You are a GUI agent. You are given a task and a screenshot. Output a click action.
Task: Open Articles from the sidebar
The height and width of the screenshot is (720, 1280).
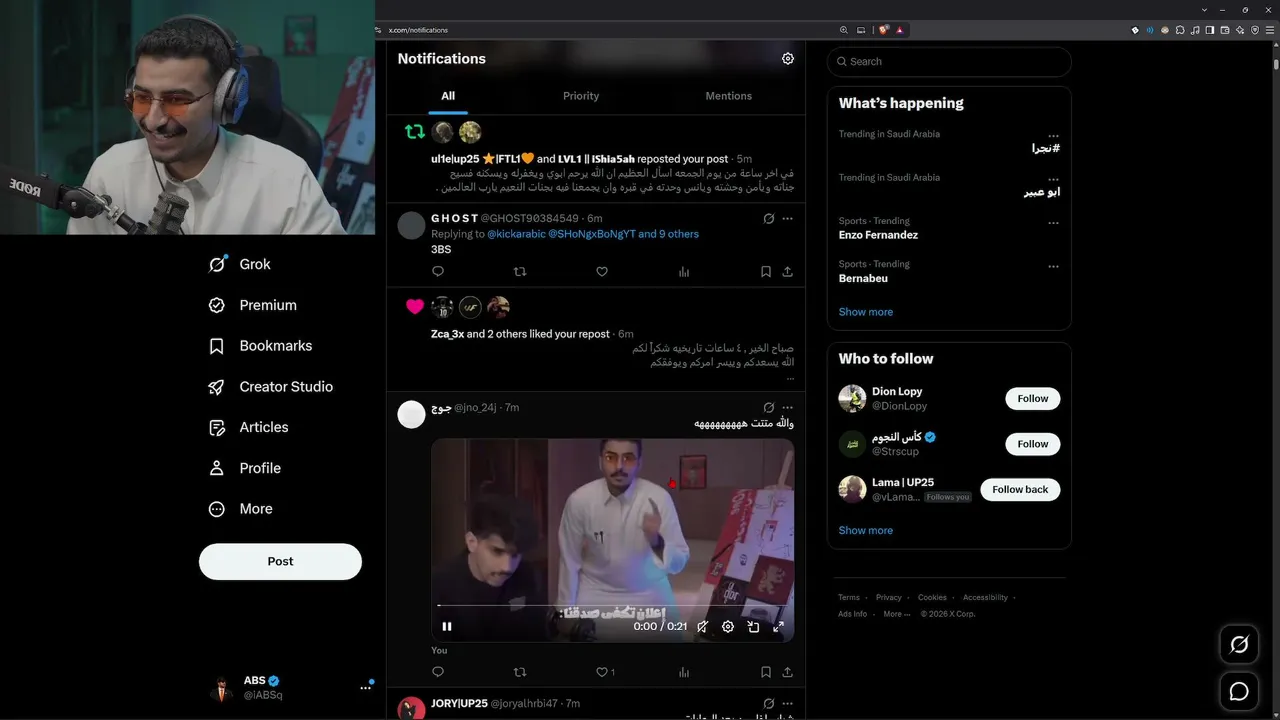pos(248,428)
